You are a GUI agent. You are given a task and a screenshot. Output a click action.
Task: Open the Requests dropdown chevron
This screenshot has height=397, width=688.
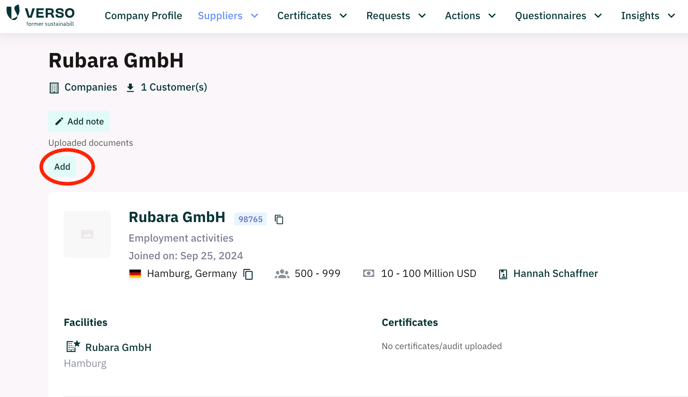coord(422,16)
